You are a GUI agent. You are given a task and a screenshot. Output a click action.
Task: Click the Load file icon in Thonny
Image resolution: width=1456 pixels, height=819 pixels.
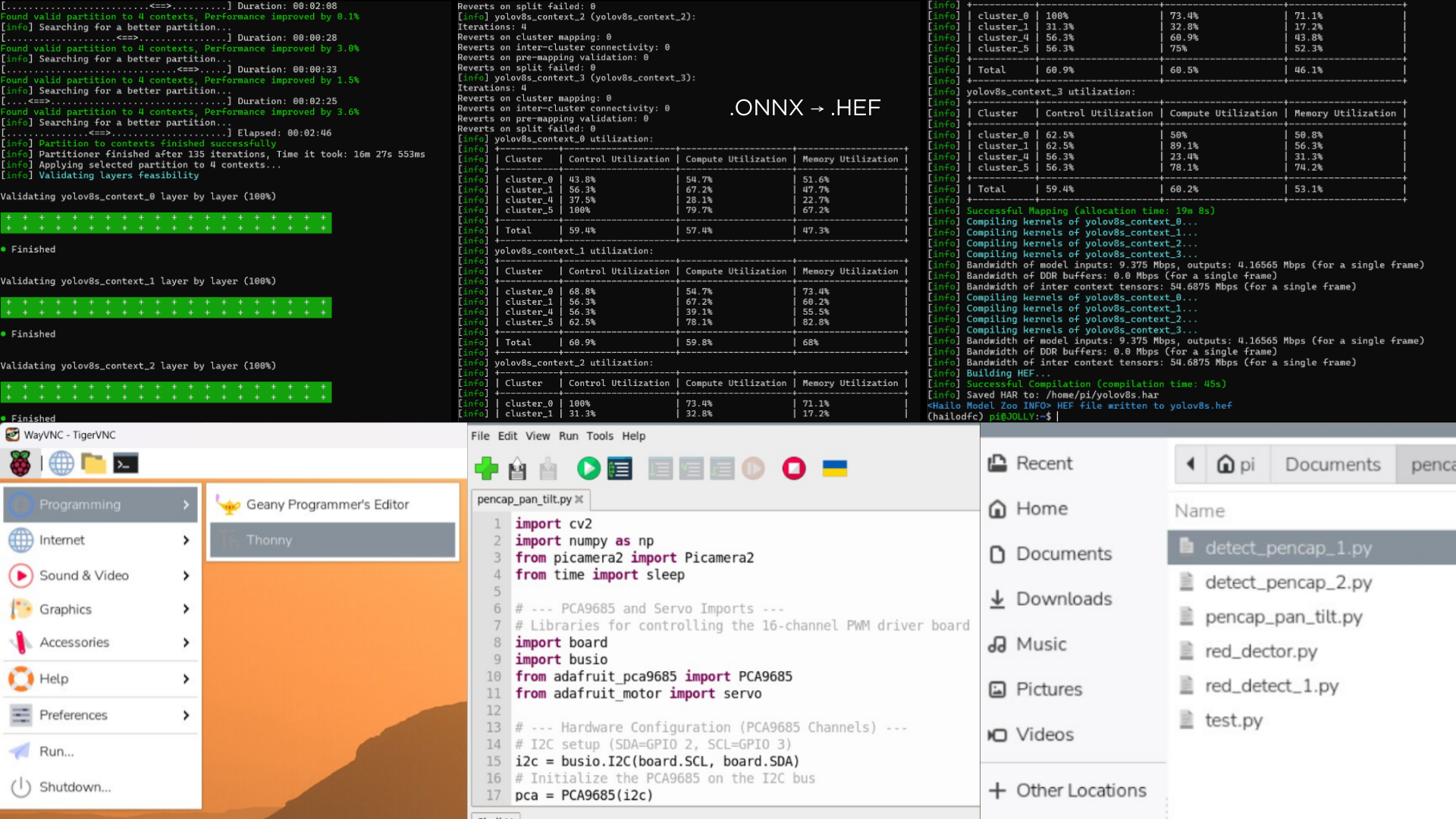[517, 469]
